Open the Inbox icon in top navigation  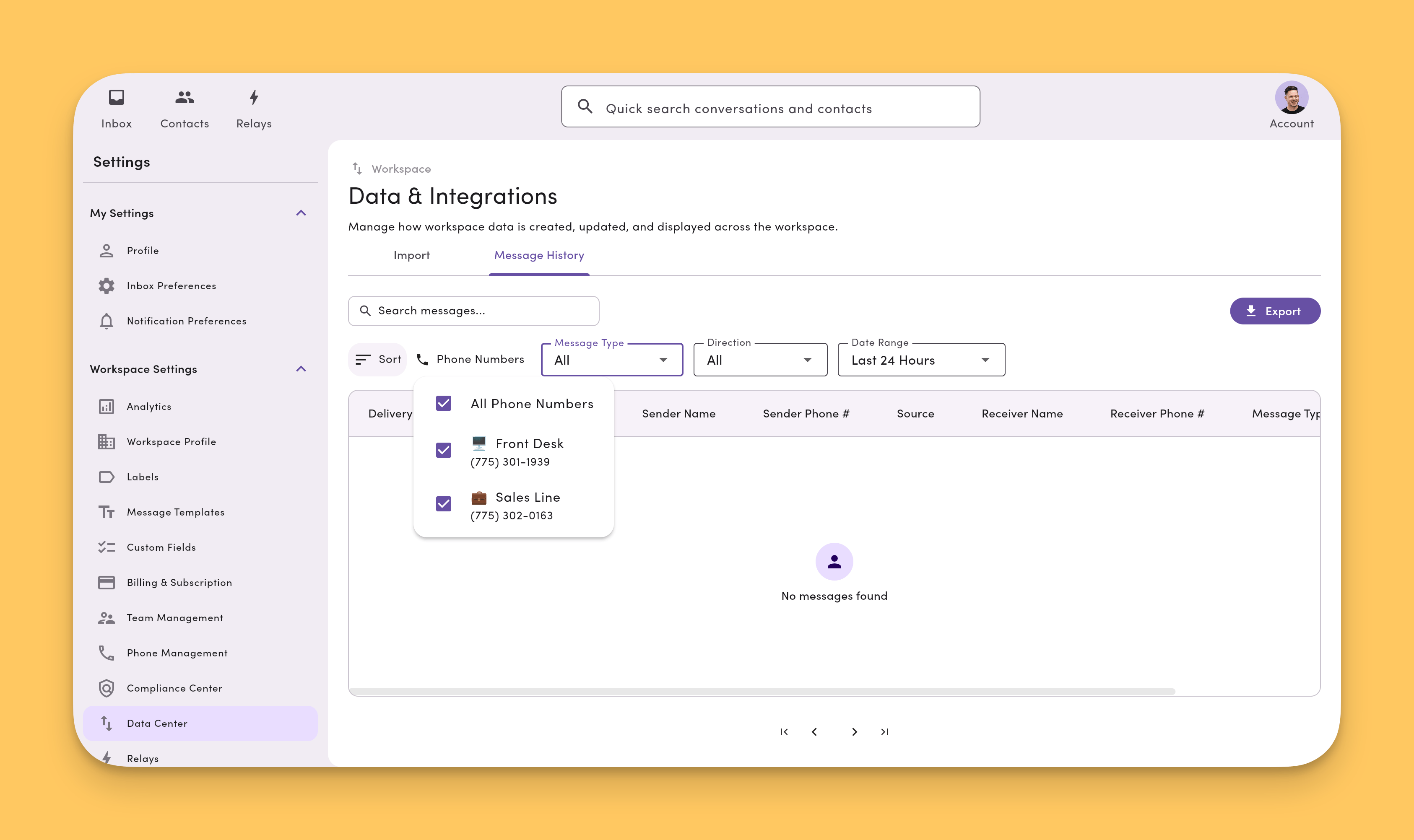116,97
